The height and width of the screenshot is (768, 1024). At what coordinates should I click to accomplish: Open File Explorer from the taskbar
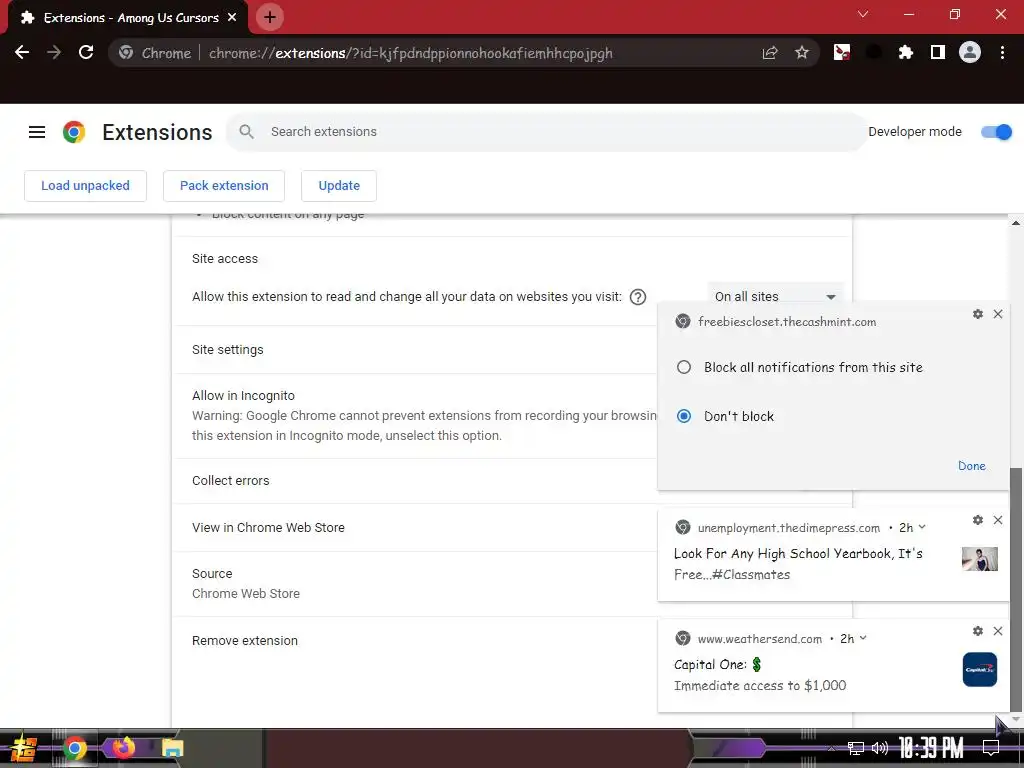click(x=172, y=748)
